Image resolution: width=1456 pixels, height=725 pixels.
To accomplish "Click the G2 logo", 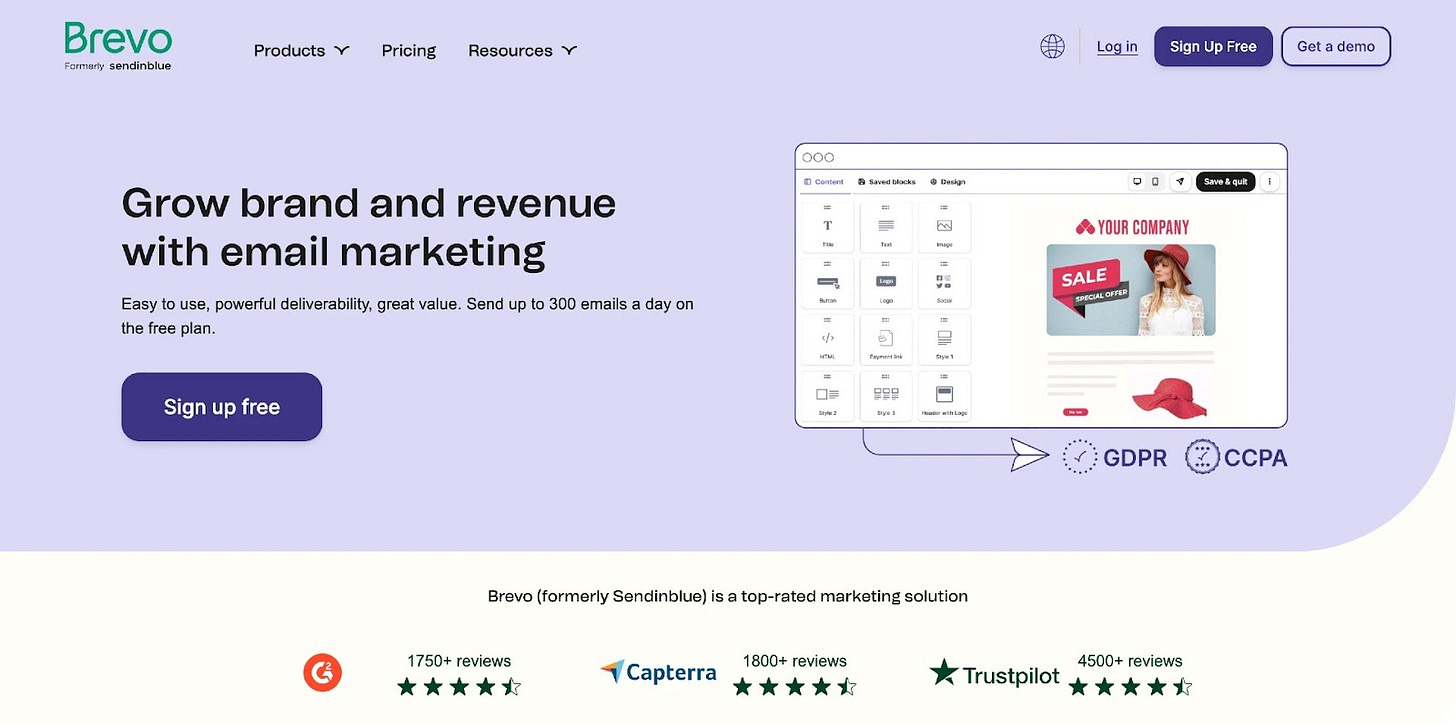I will pyautogui.click(x=322, y=672).
